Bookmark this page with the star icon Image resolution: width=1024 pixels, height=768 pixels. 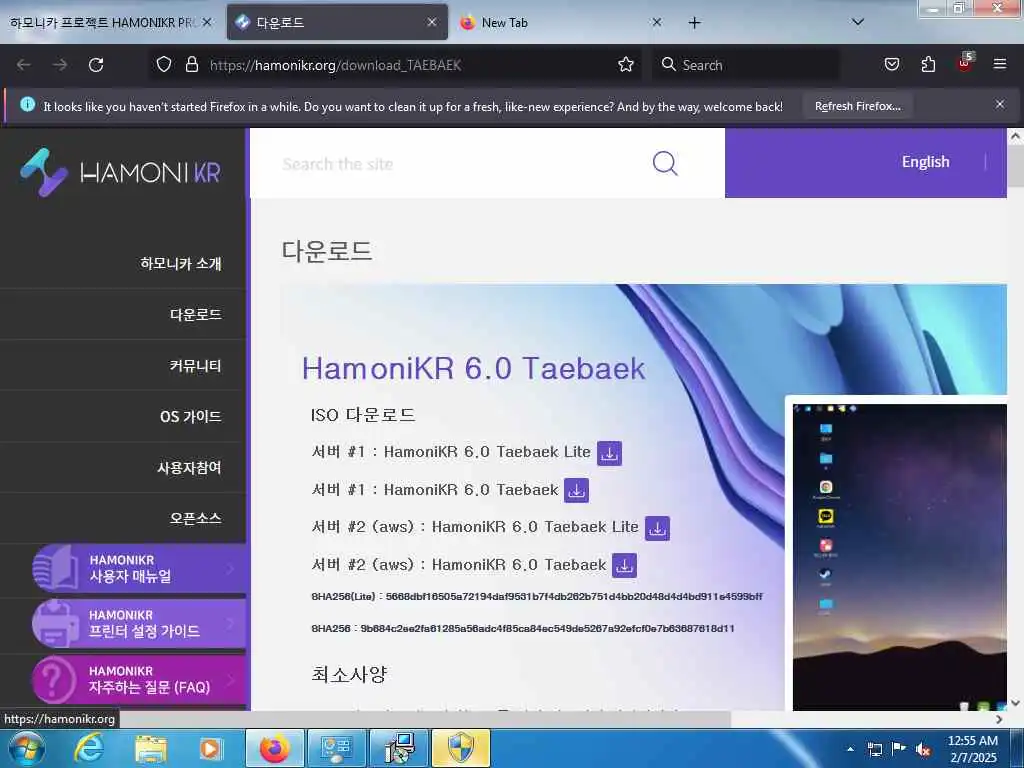click(x=626, y=65)
